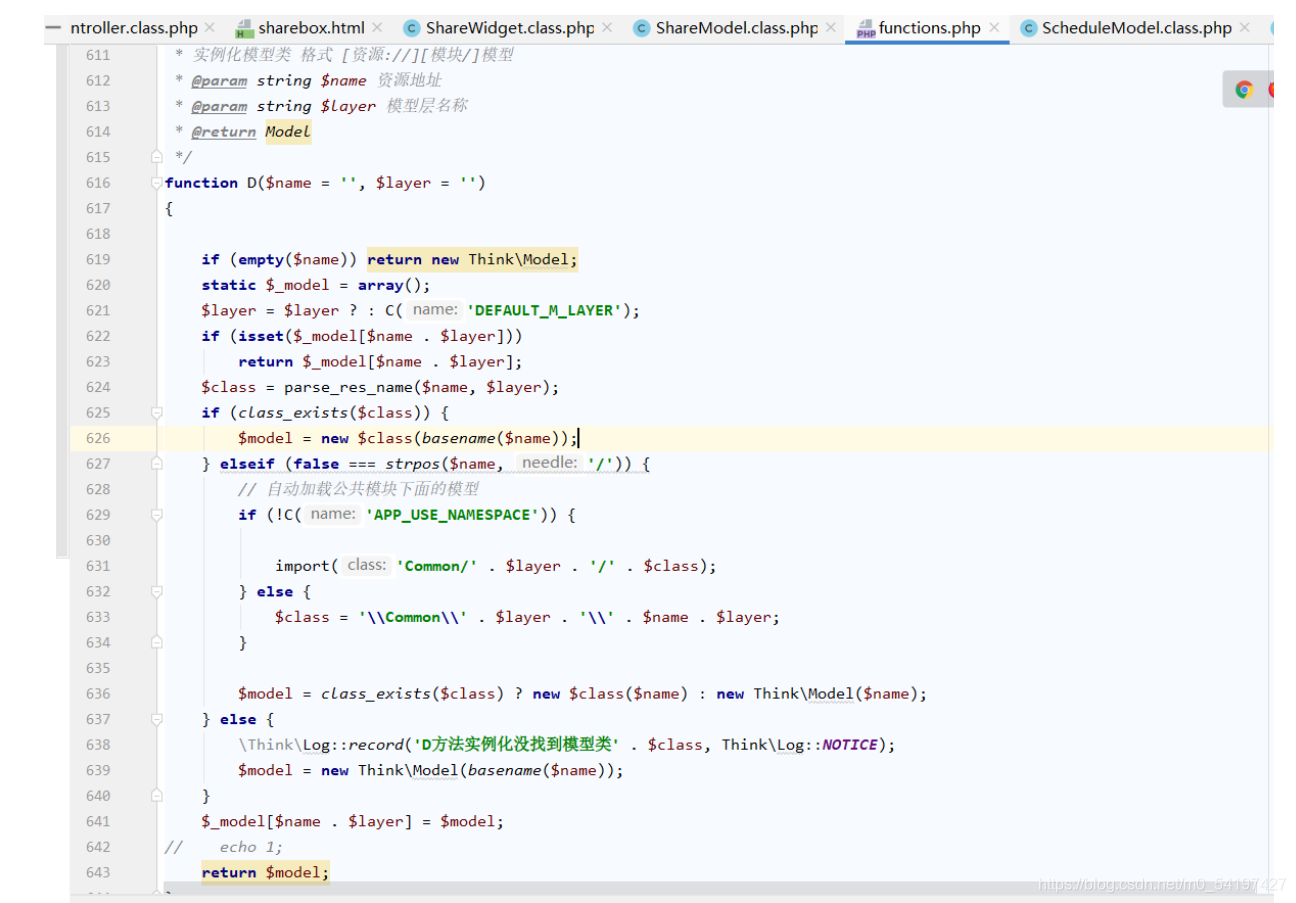Click the class icon on ScheduleModel.class.php tab
The height and width of the screenshot is (903, 1296).
coord(1028,28)
